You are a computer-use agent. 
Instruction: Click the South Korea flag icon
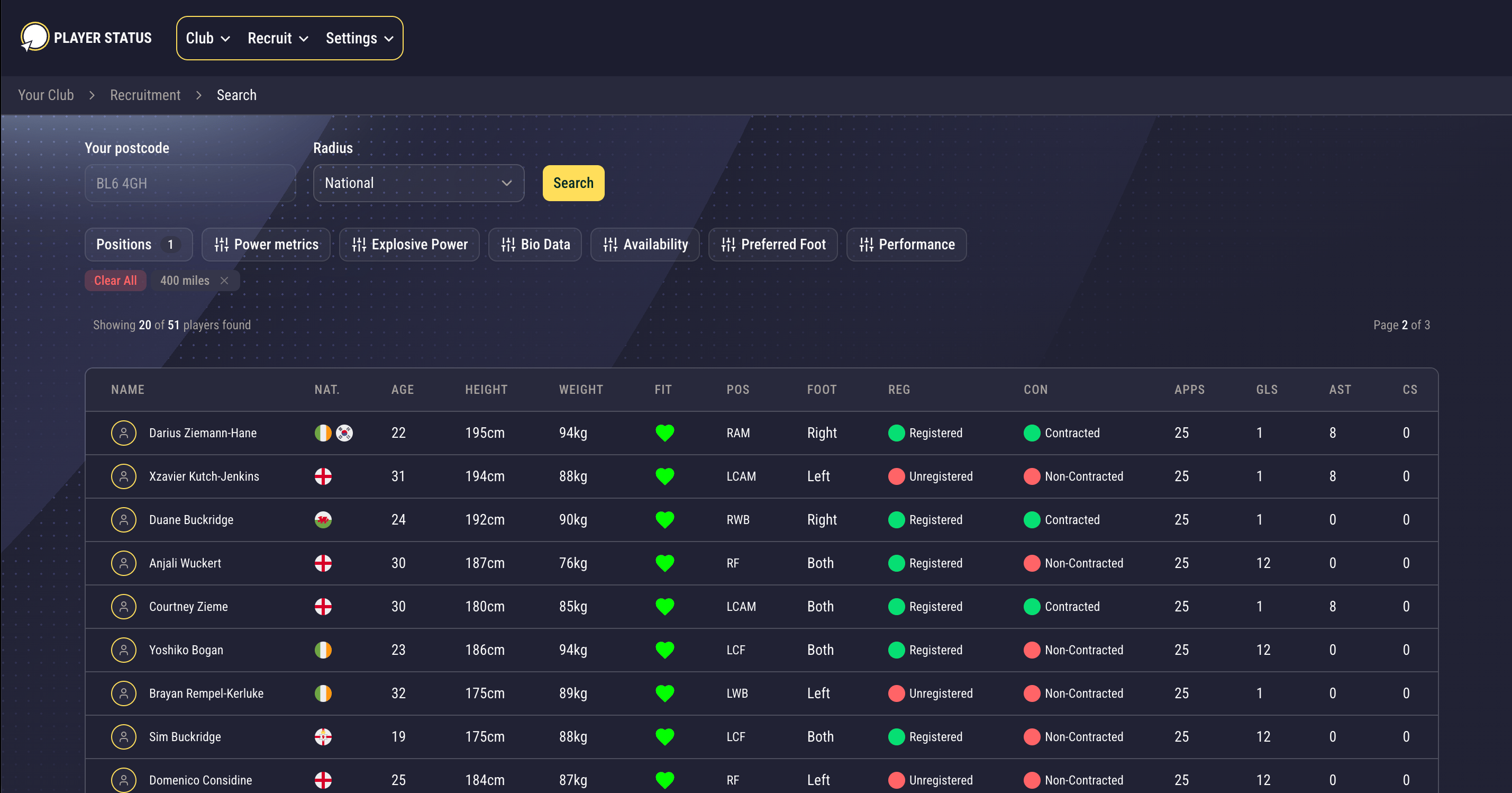click(x=344, y=433)
